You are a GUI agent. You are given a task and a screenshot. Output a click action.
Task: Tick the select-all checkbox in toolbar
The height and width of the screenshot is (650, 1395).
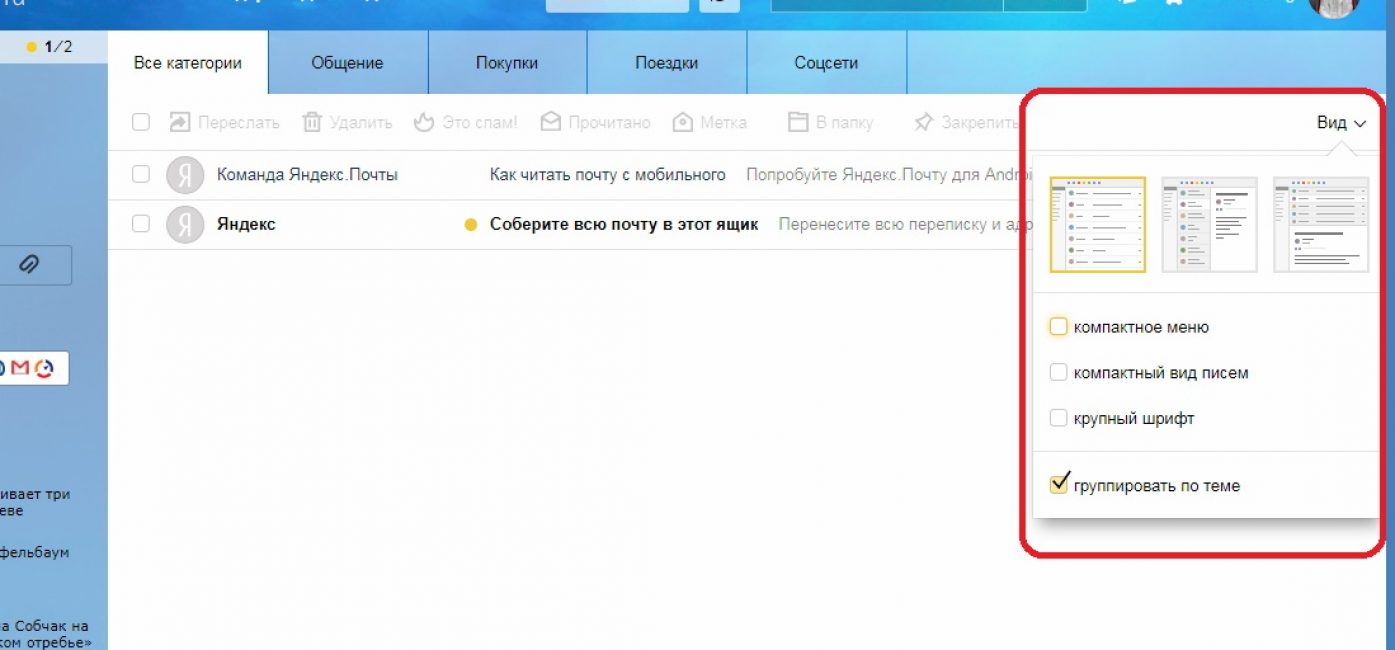141,122
